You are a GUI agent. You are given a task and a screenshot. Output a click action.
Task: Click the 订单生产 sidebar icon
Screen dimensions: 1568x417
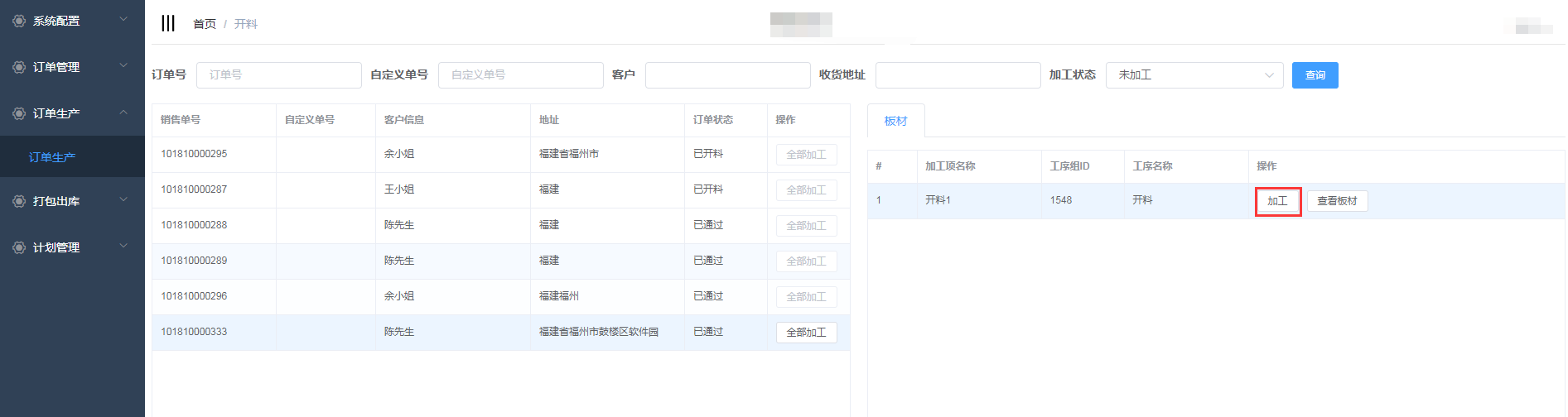tap(19, 113)
